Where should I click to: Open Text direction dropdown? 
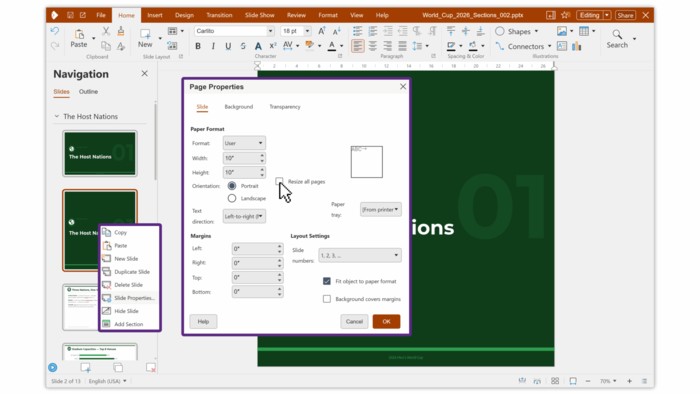coord(244,216)
